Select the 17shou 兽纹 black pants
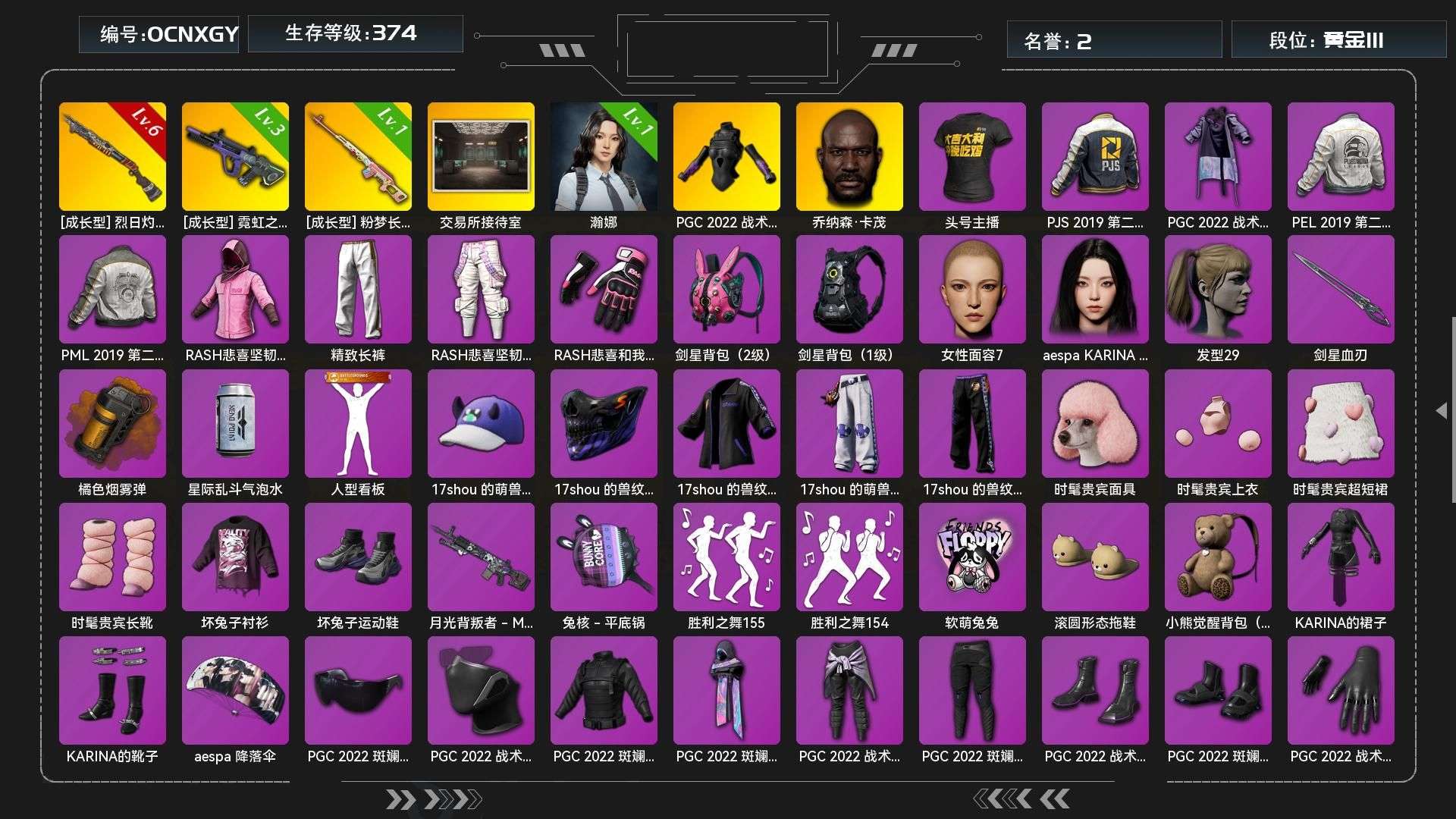This screenshot has height=819, width=1456. pos(972,423)
